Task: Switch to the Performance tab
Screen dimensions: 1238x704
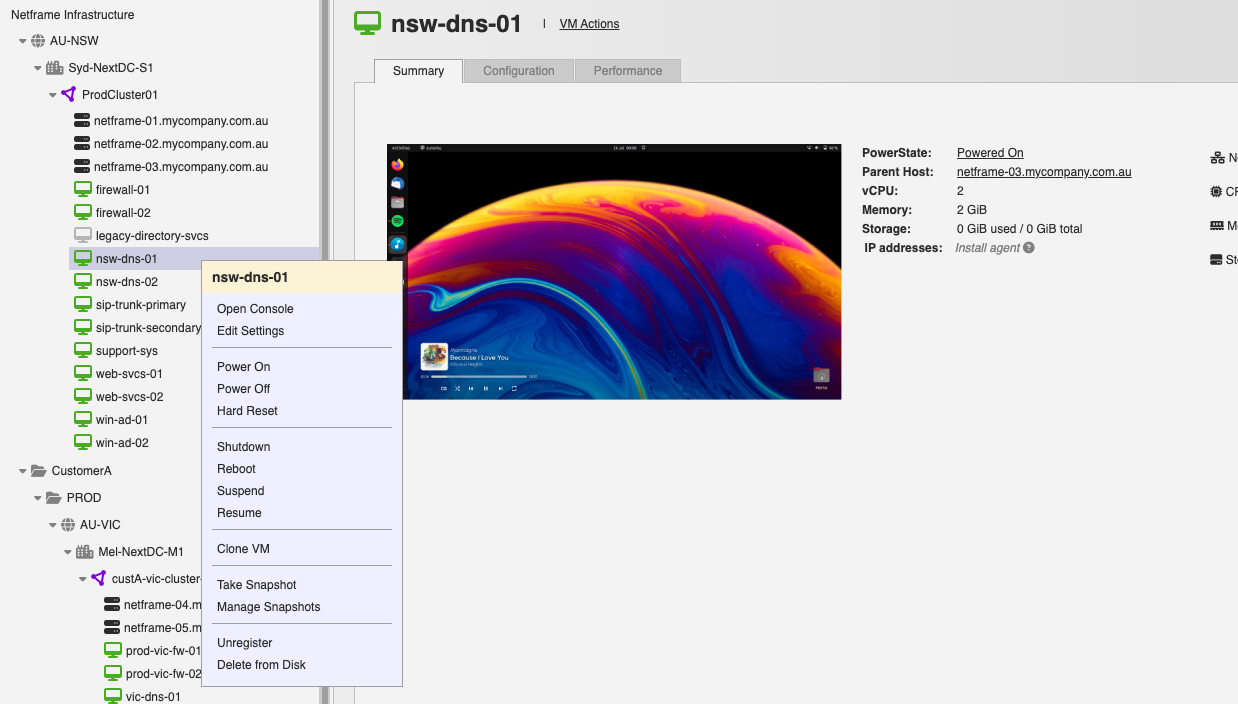Action: pyautogui.click(x=627, y=71)
